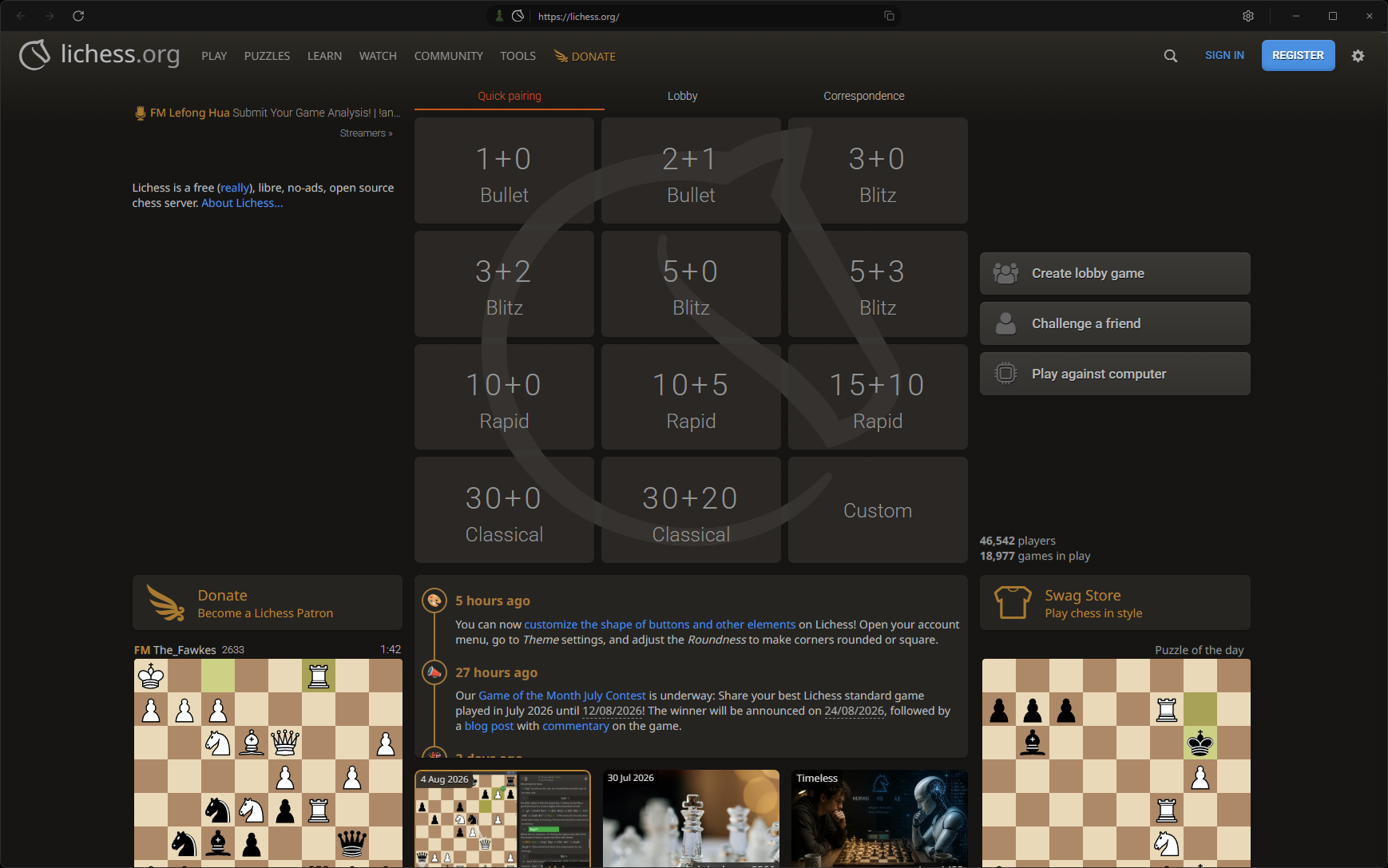Click the REGISTER button
The image size is (1388, 868).
point(1298,55)
